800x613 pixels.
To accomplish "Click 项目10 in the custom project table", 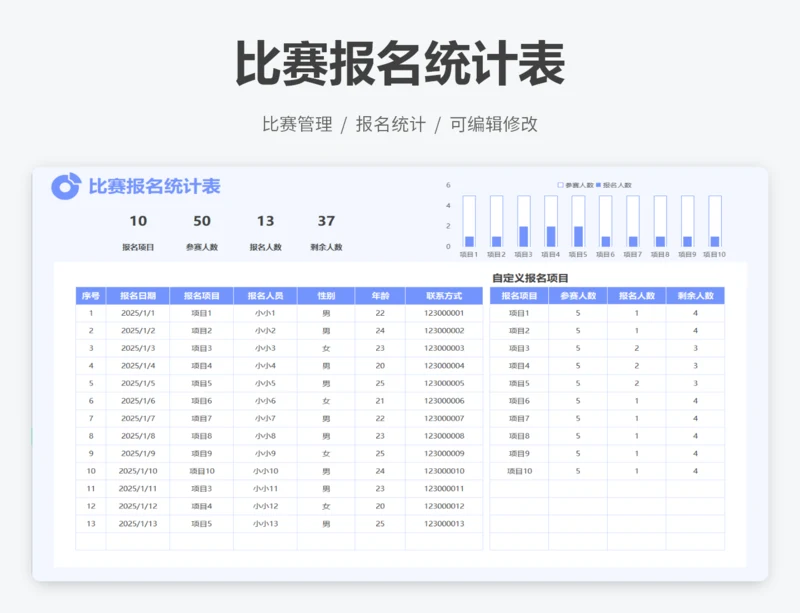I will 519,471.
